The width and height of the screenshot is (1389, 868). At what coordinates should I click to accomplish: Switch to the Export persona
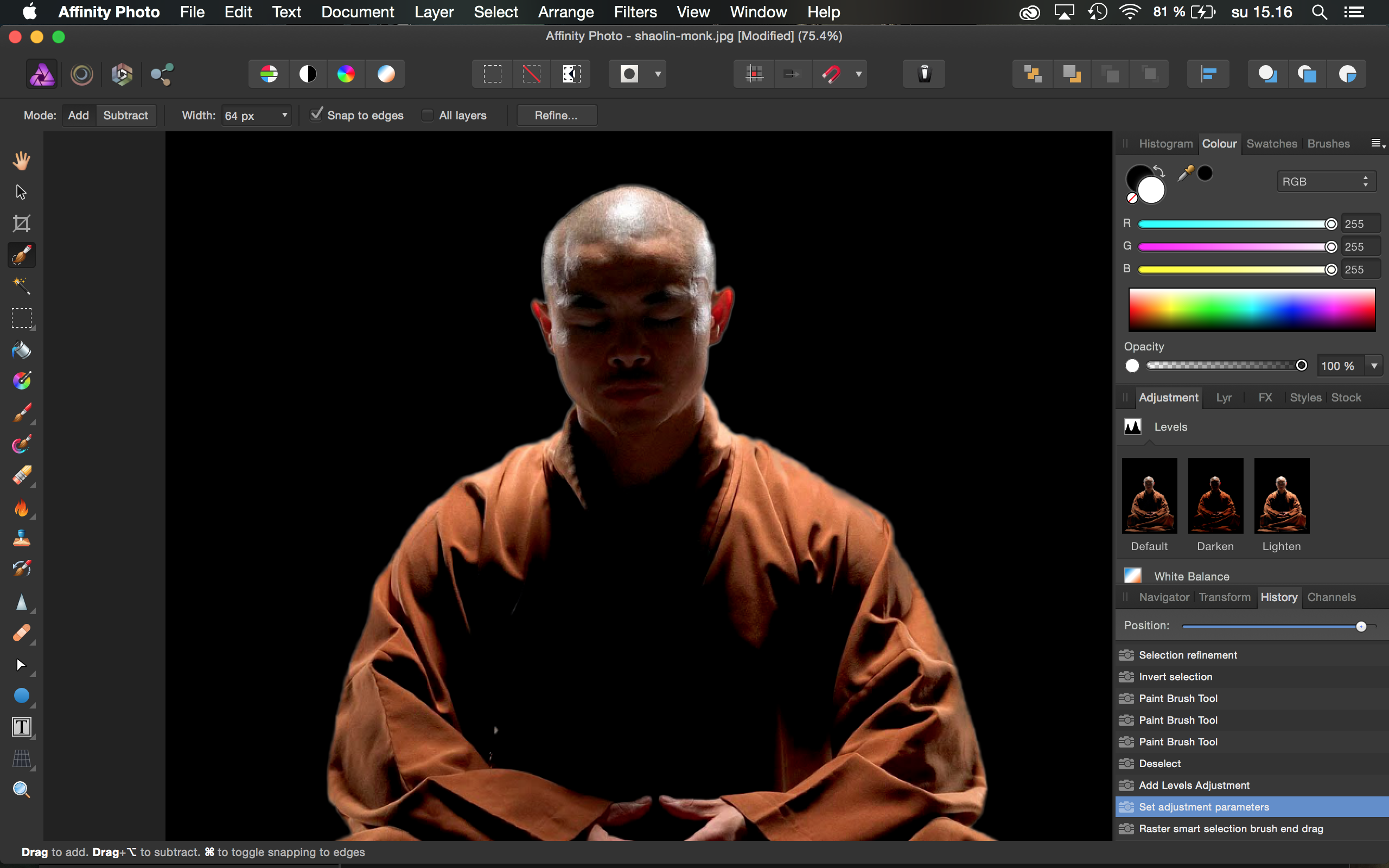(x=161, y=74)
